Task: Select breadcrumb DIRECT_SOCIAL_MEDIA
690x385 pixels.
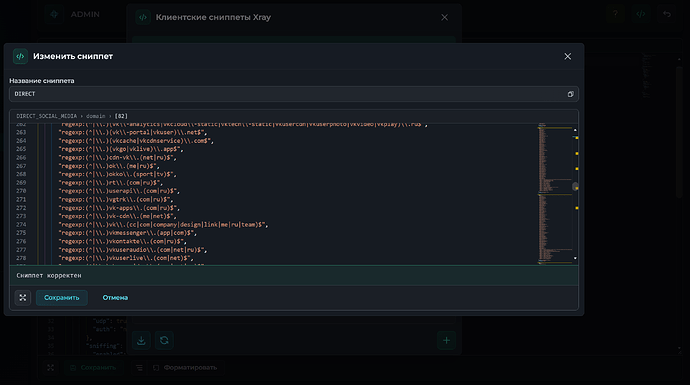Action: pyautogui.click(x=47, y=116)
